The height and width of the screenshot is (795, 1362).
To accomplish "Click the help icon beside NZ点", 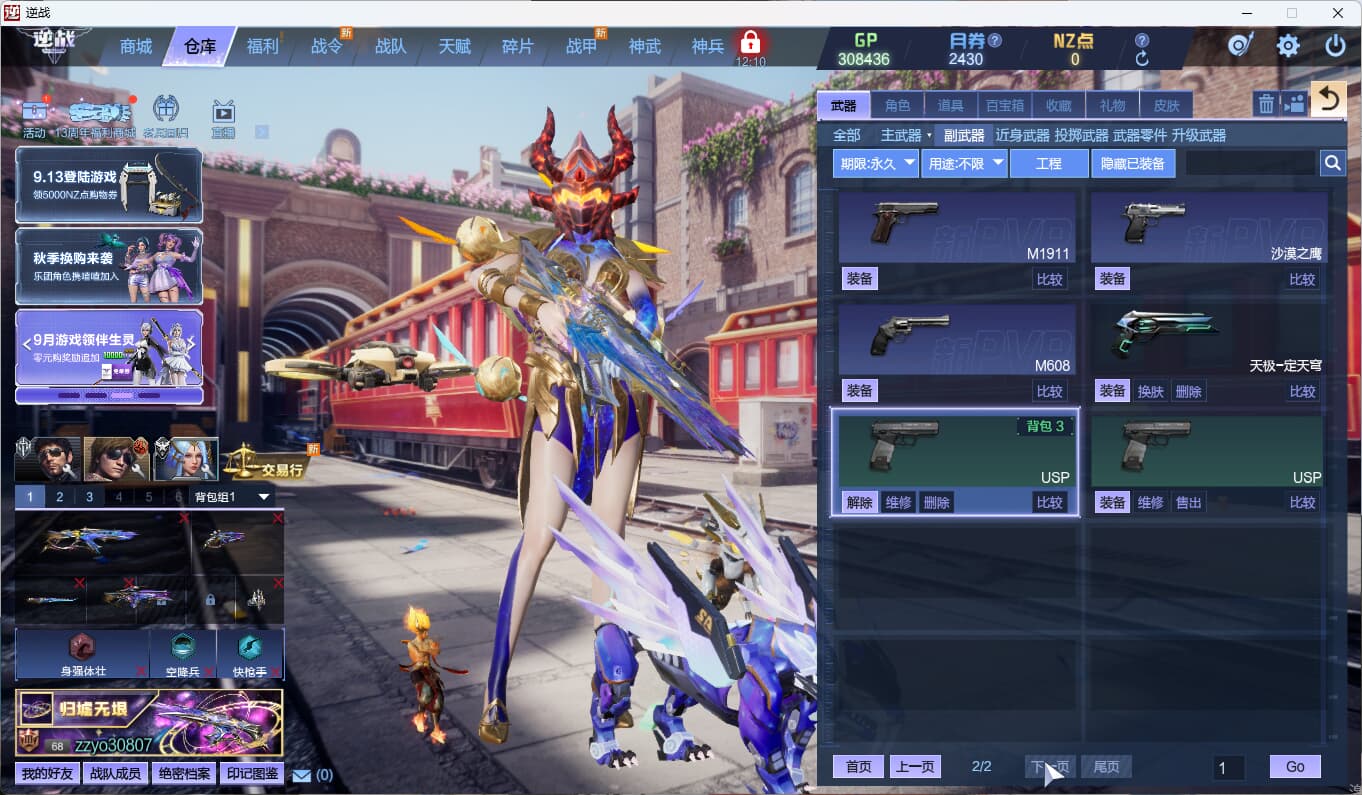I will (x=1142, y=41).
